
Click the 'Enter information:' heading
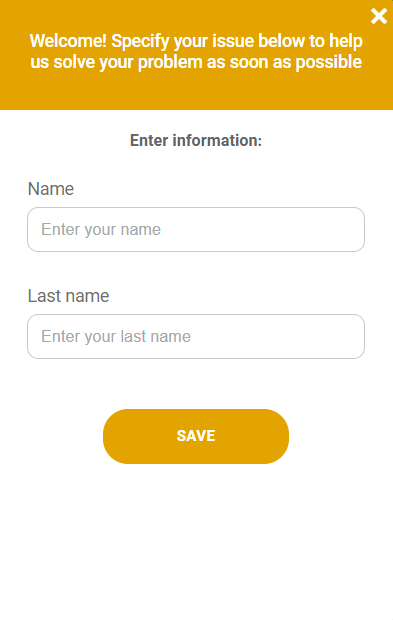pyautogui.click(x=196, y=140)
